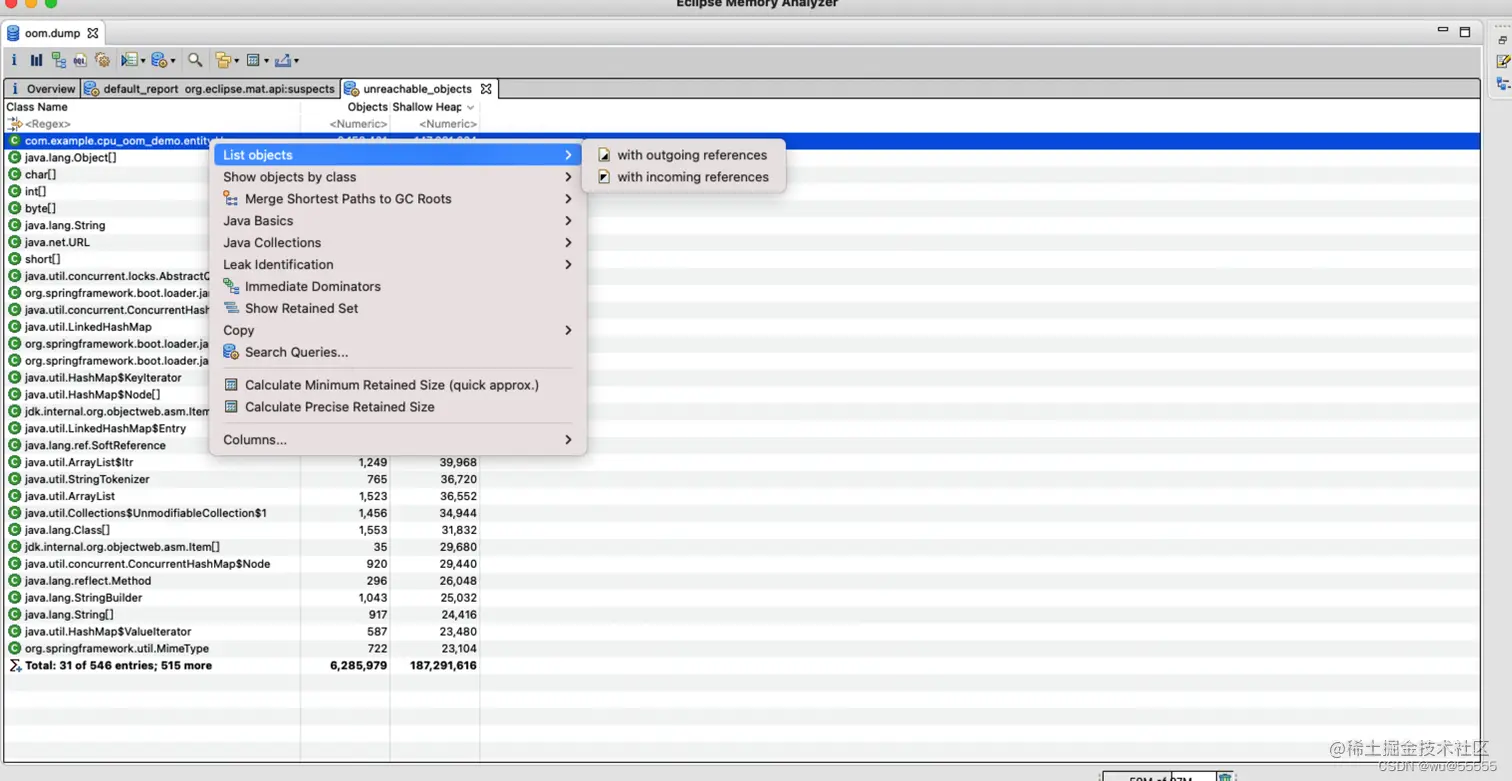
Task: Open the Thread Overview gear icon
Action: click(x=101, y=60)
